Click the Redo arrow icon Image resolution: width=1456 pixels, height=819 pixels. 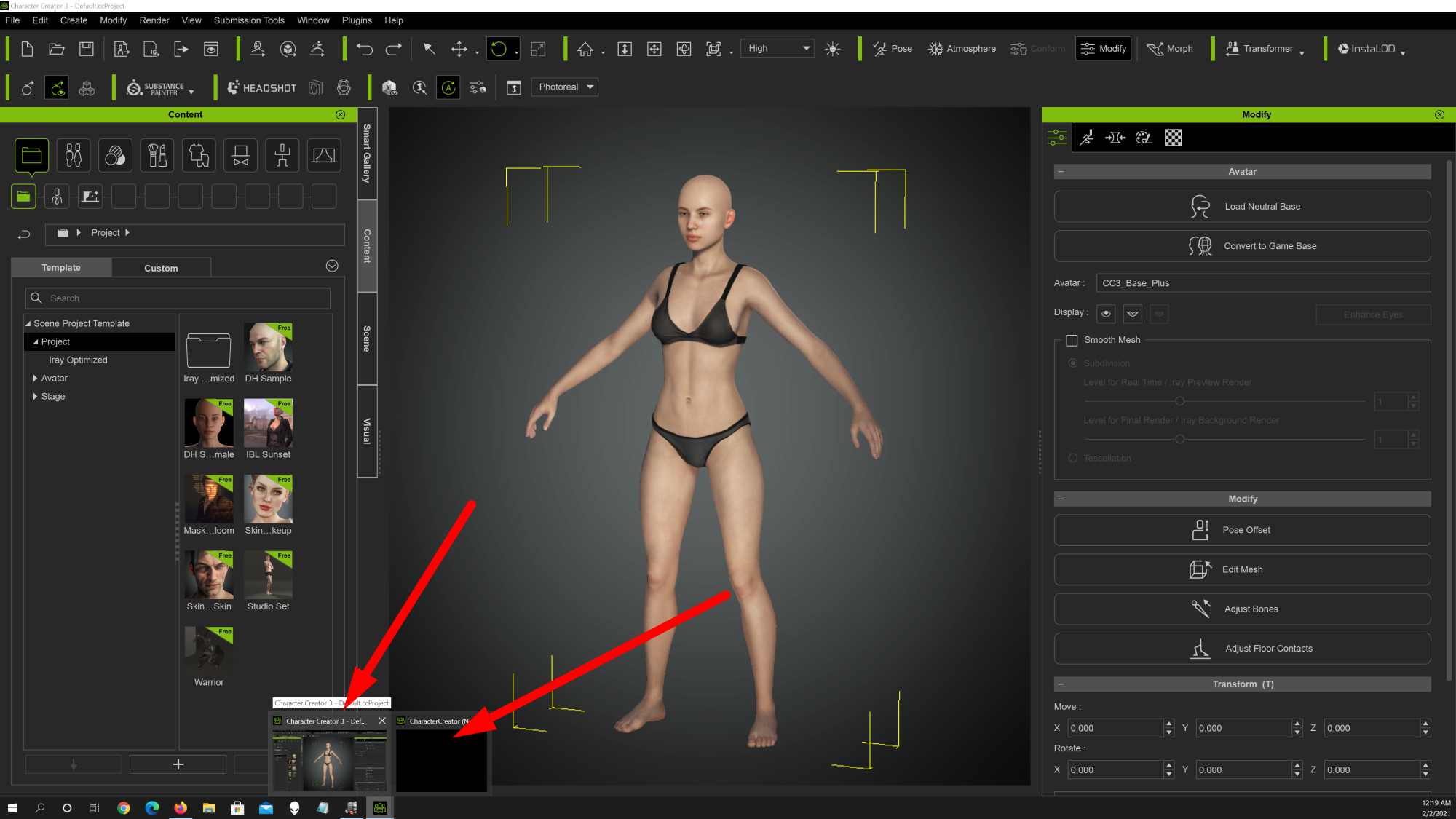tap(393, 49)
